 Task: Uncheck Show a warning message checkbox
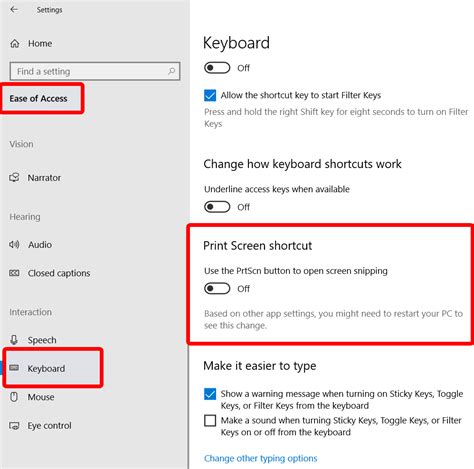[210, 394]
